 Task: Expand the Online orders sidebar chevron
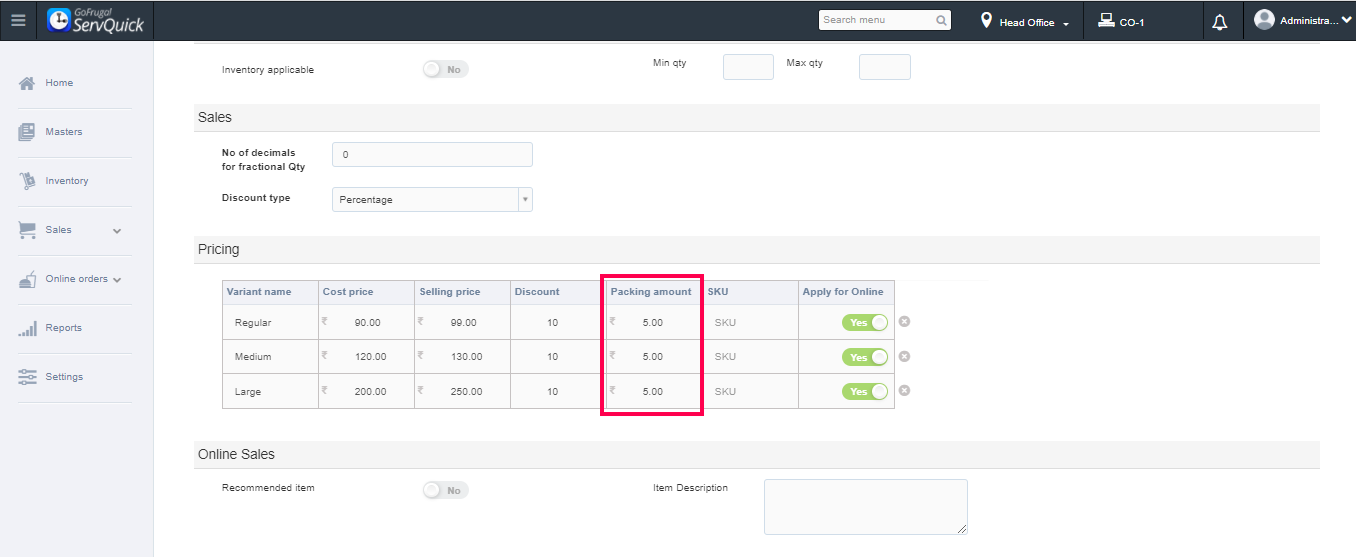pos(117,280)
